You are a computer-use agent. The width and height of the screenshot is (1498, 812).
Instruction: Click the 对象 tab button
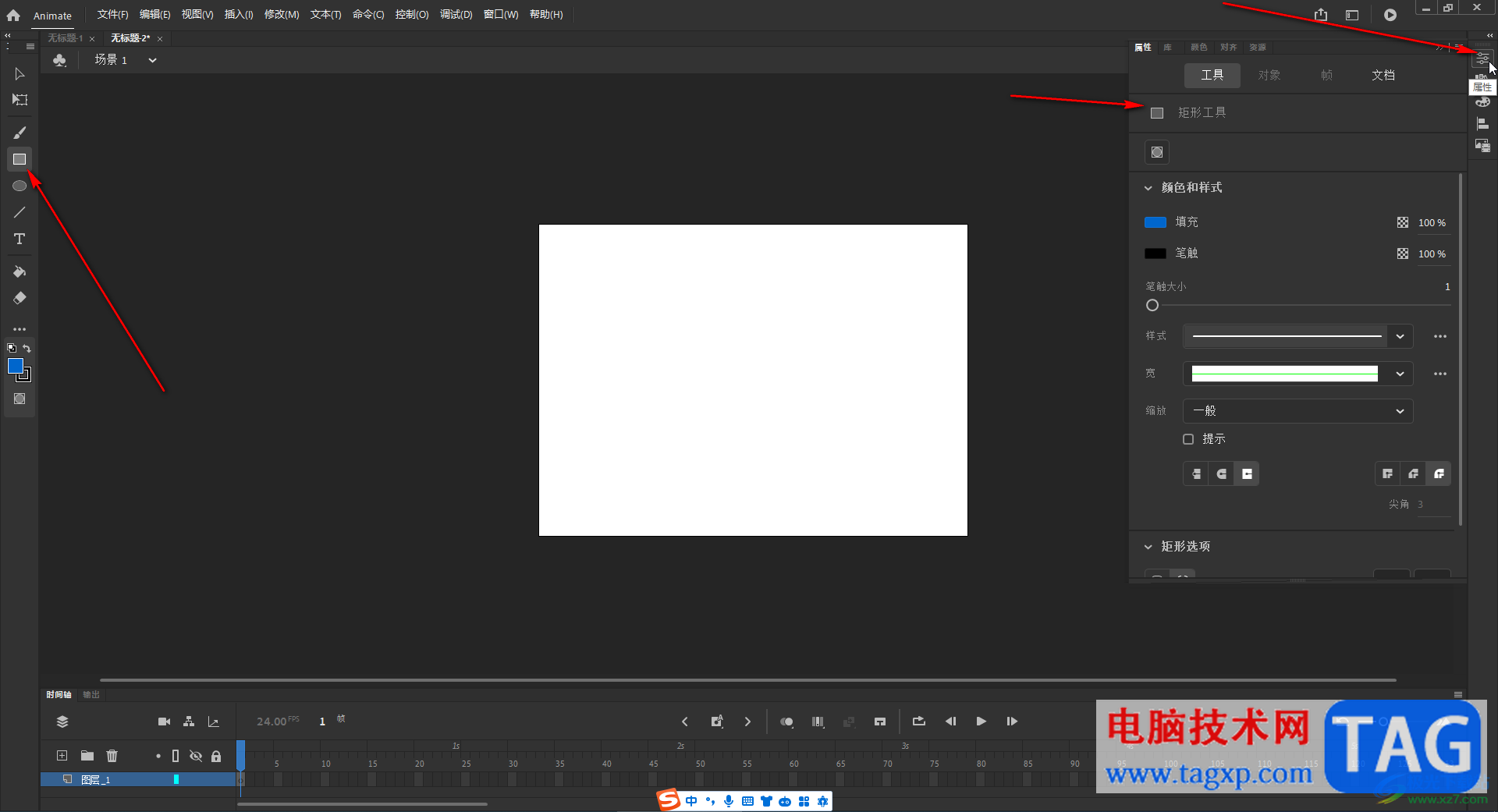point(1269,76)
